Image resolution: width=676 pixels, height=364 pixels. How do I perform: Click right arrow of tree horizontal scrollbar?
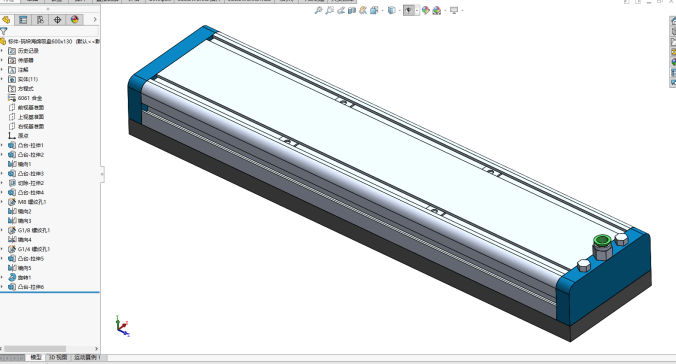[x=96, y=348]
